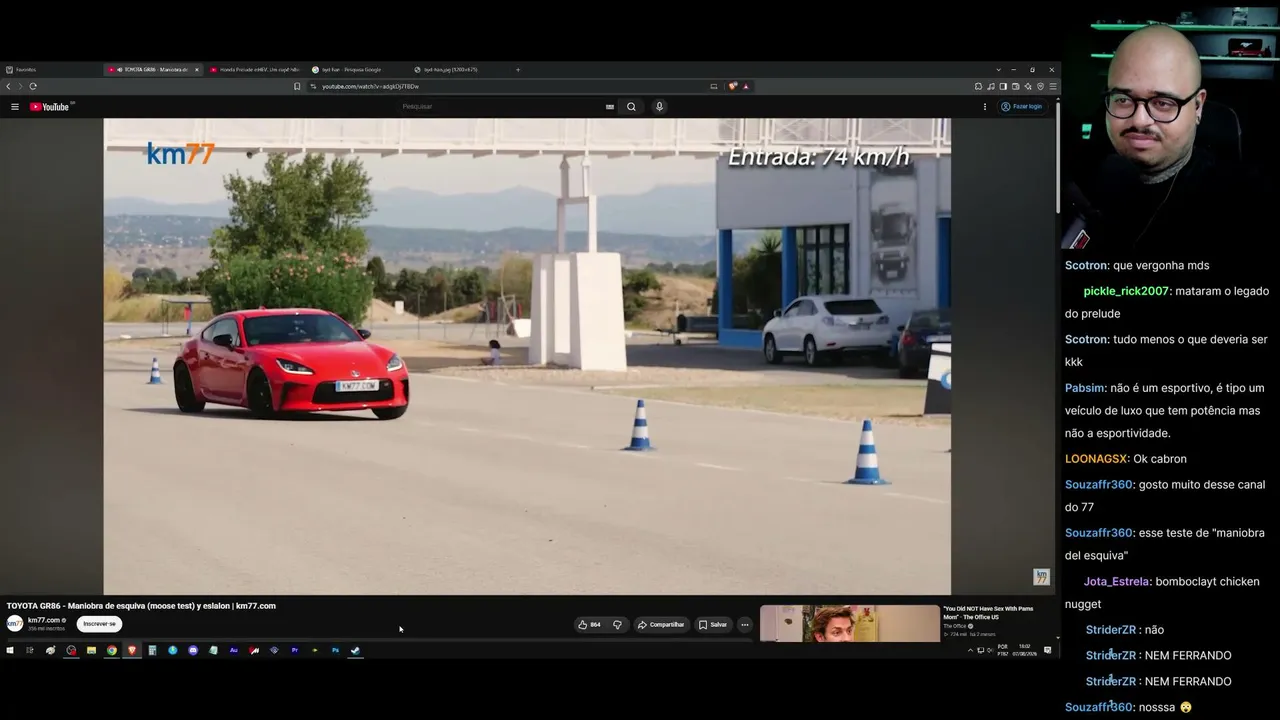Open the km77.com channel avatar
The height and width of the screenshot is (720, 1280).
[15, 623]
